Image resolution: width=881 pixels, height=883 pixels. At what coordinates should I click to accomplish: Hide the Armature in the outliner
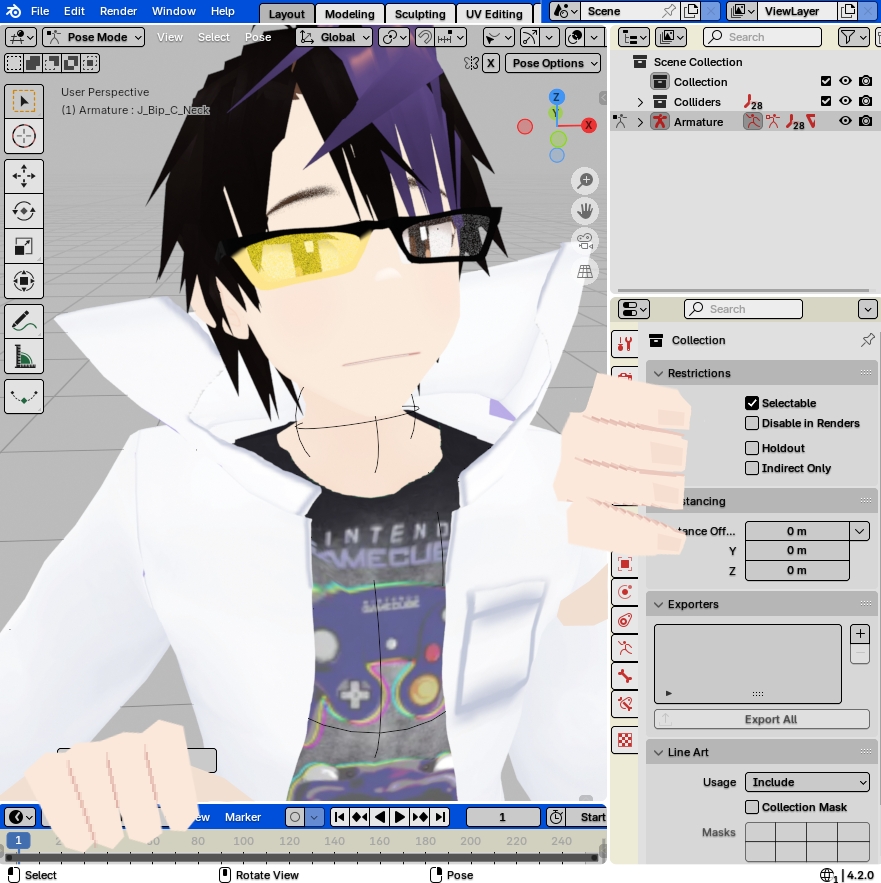point(845,122)
